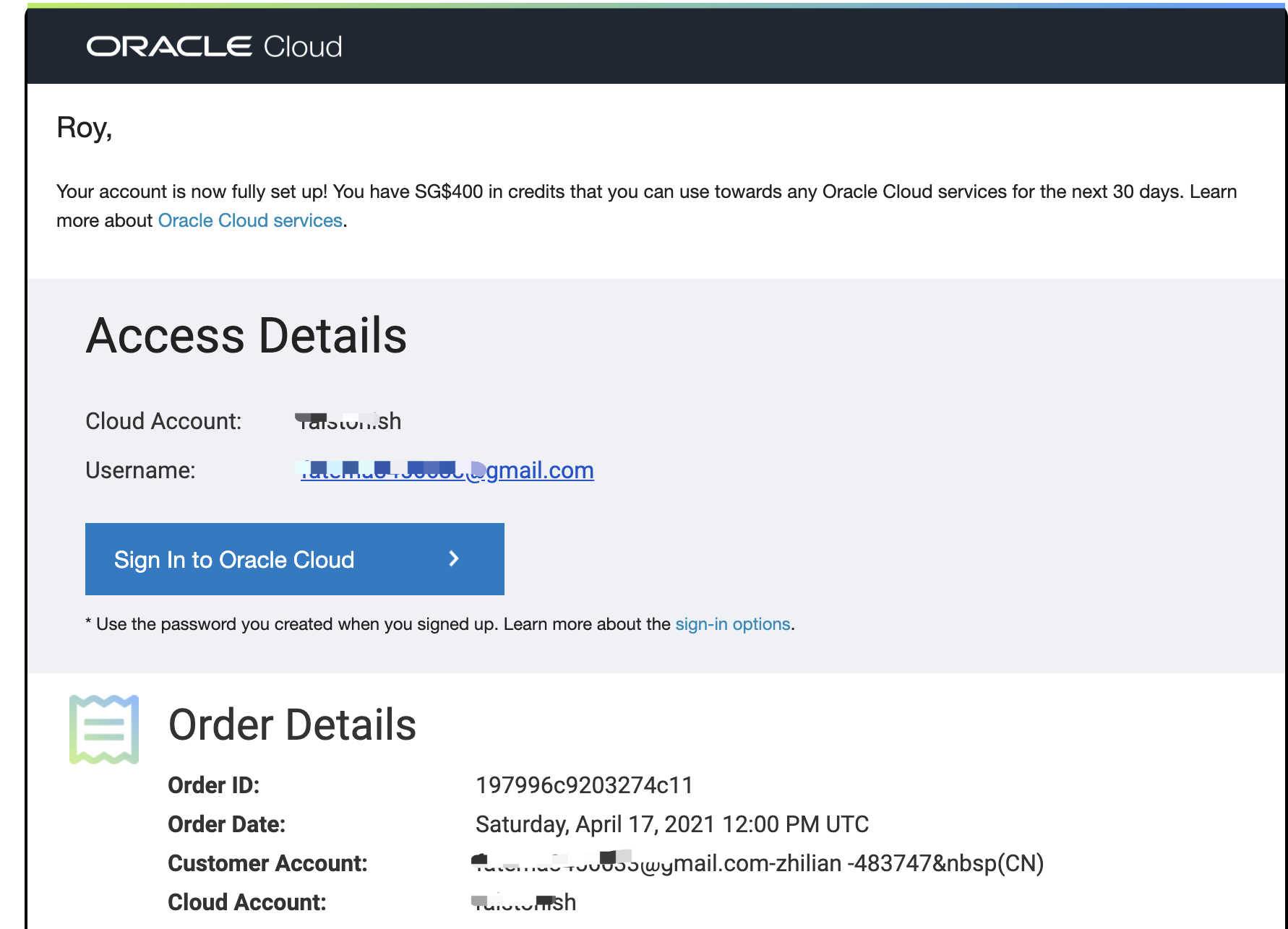Click the Username label
Viewport: 1288px width, 929px height.
tap(140, 470)
